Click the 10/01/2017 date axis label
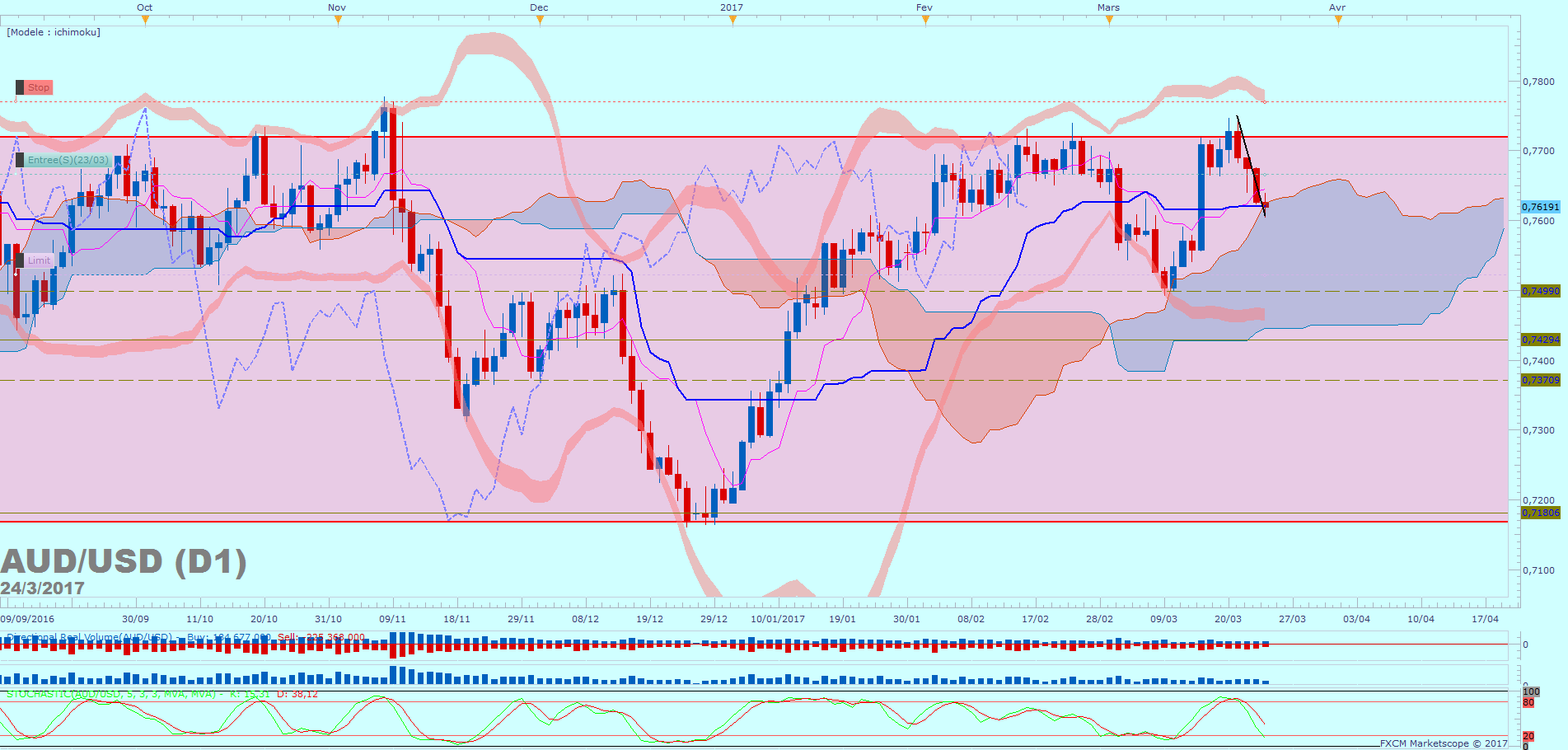This screenshot has height=750, width=1568. point(778,619)
